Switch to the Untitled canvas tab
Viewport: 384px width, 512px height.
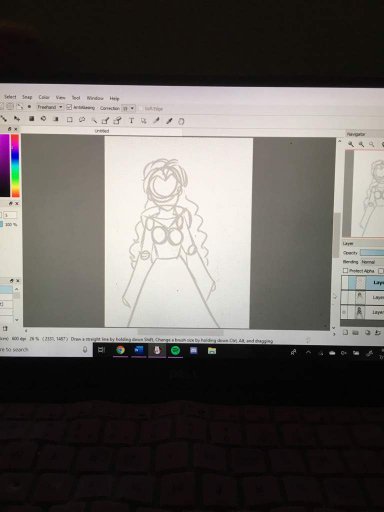pos(102,131)
